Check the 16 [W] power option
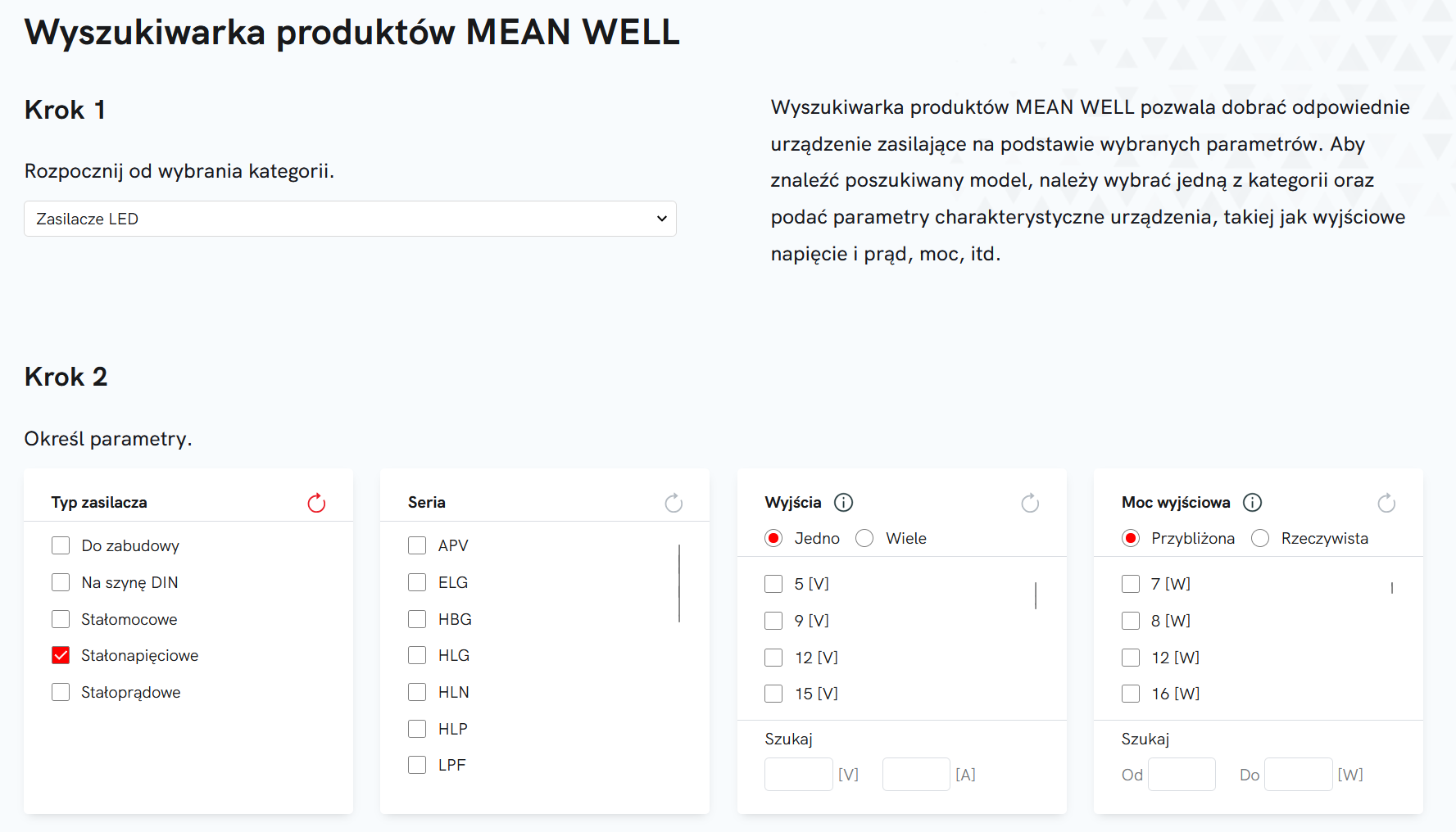 coord(1131,694)
